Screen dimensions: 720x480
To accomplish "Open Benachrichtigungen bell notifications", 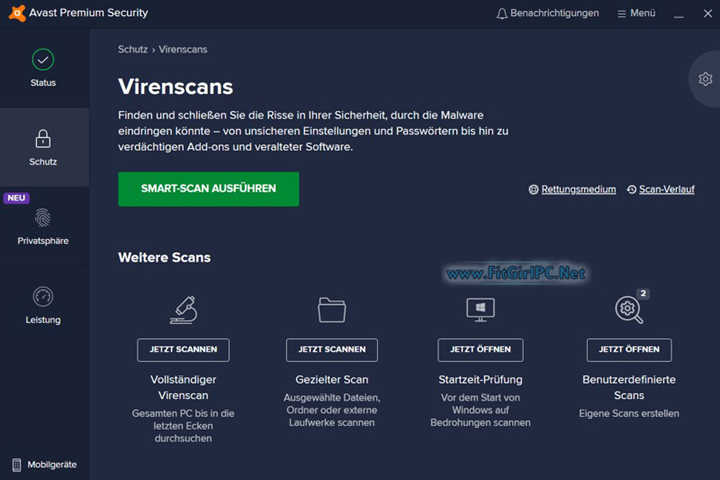I will 548,13.
